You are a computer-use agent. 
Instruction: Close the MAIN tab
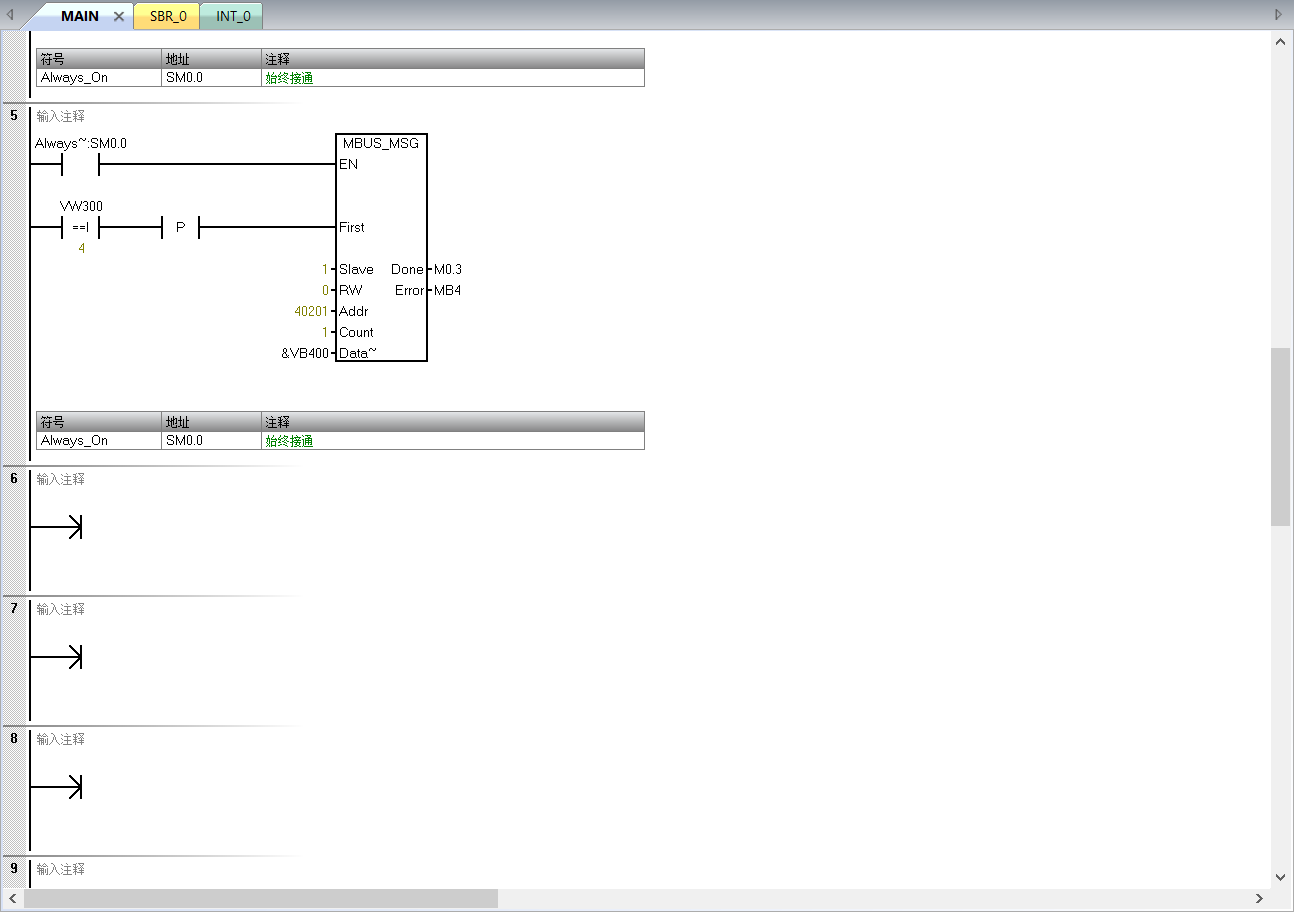click(x=119, y=16)
